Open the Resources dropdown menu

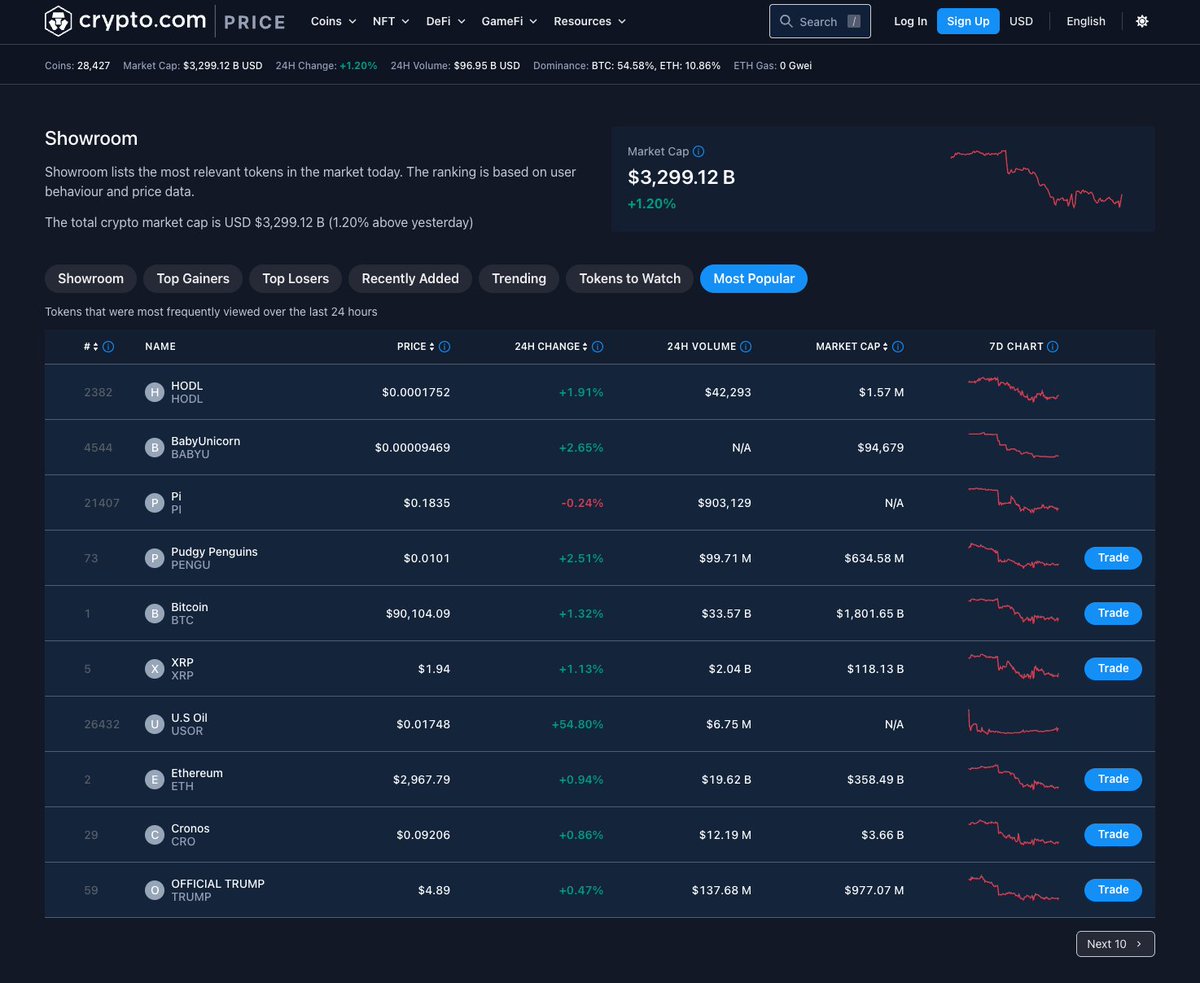tap(589, 21)
